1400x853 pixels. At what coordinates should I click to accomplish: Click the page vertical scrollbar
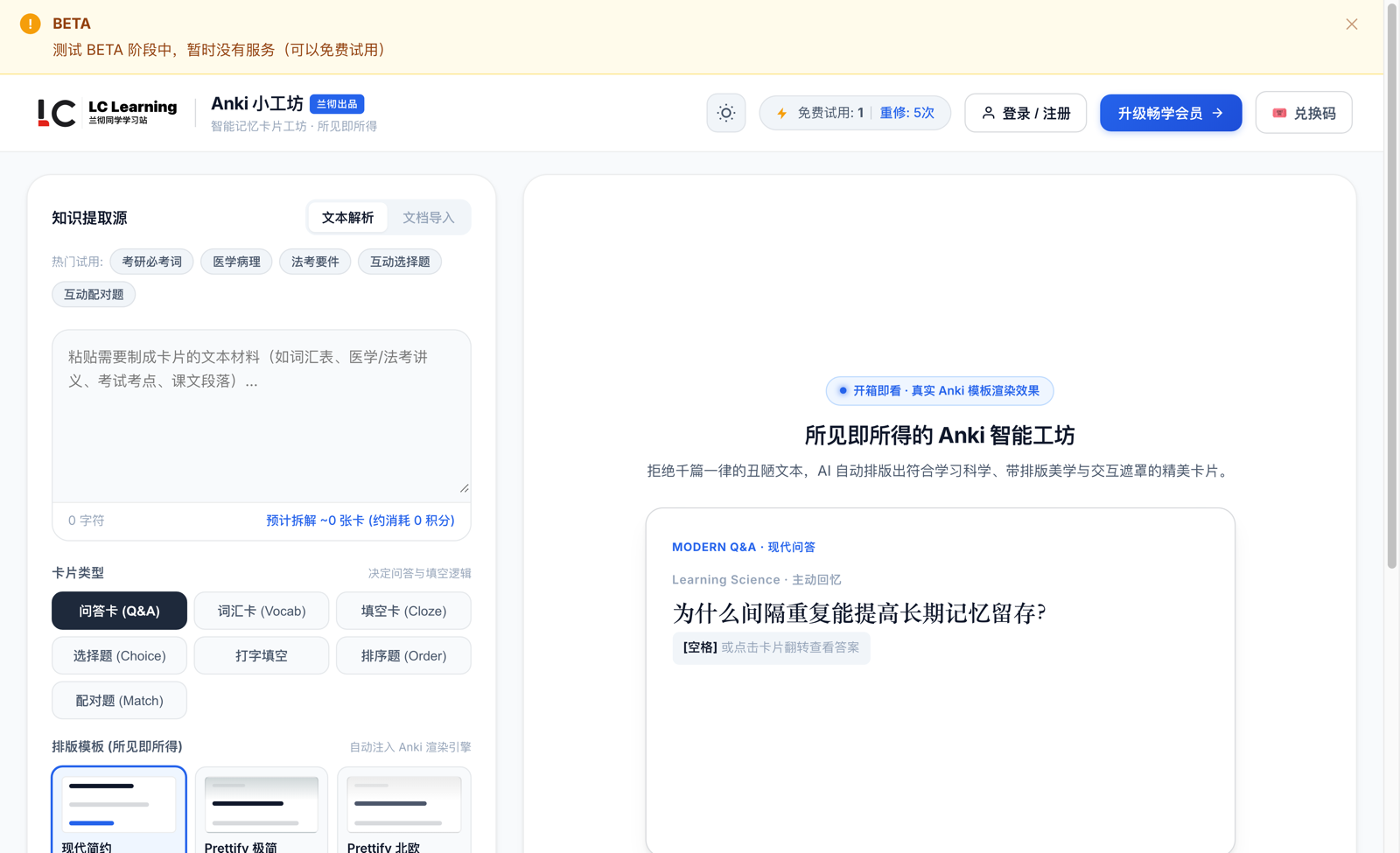pos(1392,284)
